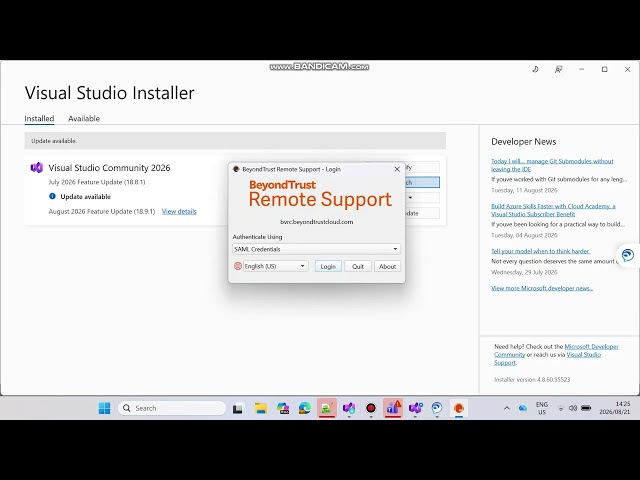Click the moon icon in the Installer title bar
Viewport: 640px width, 480px height.
coord(536,69)
